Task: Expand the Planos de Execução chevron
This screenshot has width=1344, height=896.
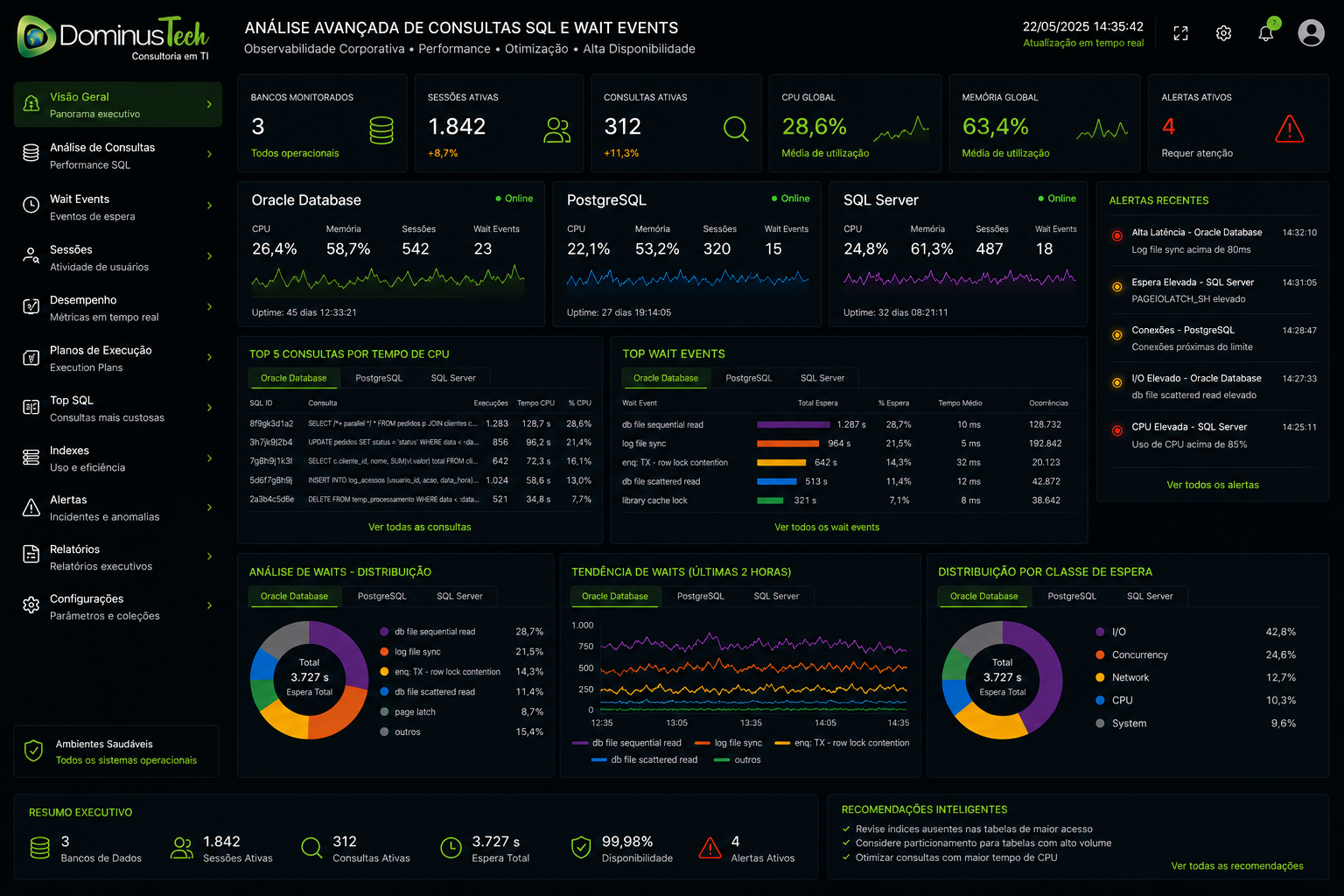Action: [209, 357]
